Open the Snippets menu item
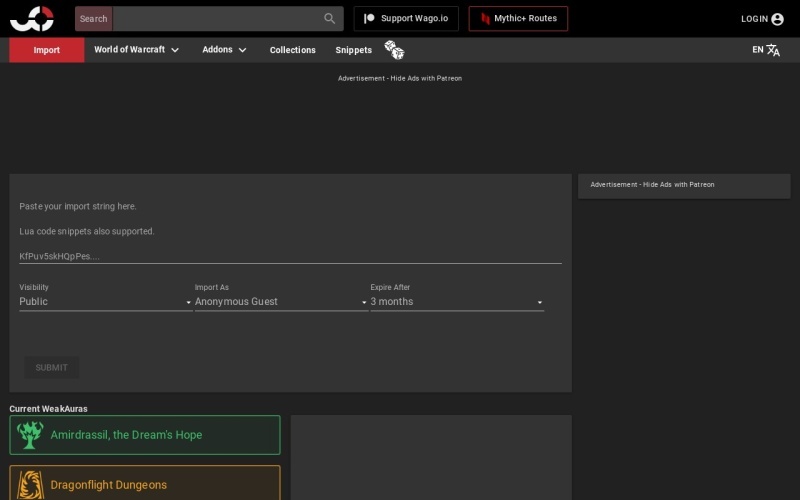800x500 pixels. [x=354, y=50]
